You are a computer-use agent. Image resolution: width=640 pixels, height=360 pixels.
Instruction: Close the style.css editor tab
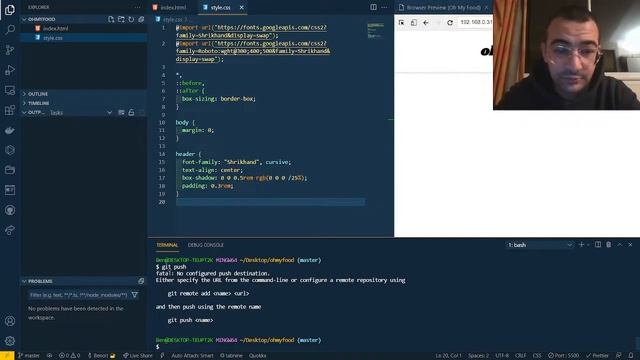[x=242, y=7]
